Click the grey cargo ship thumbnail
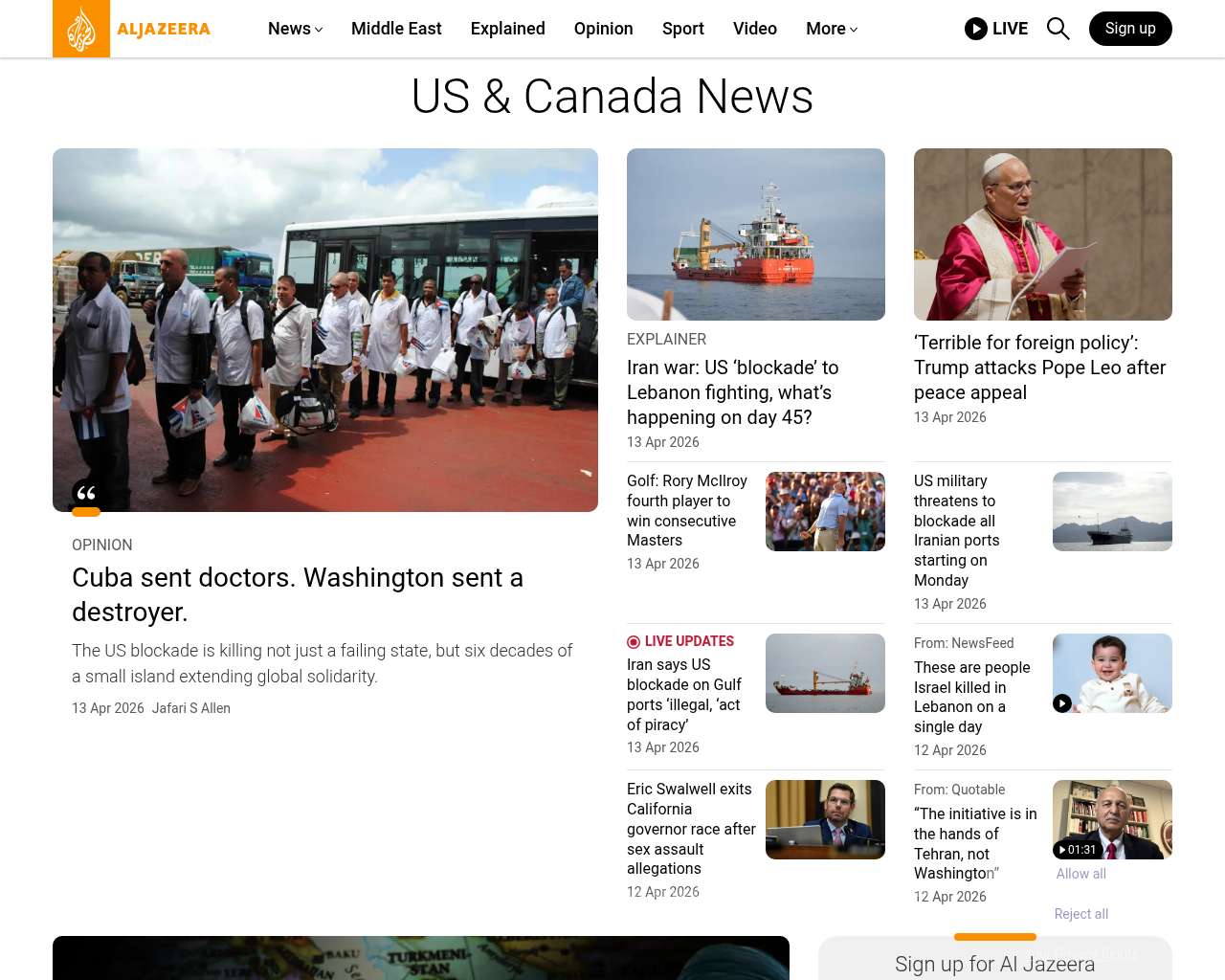Screen dimensions: 1225x980 tap(1112, 512)
